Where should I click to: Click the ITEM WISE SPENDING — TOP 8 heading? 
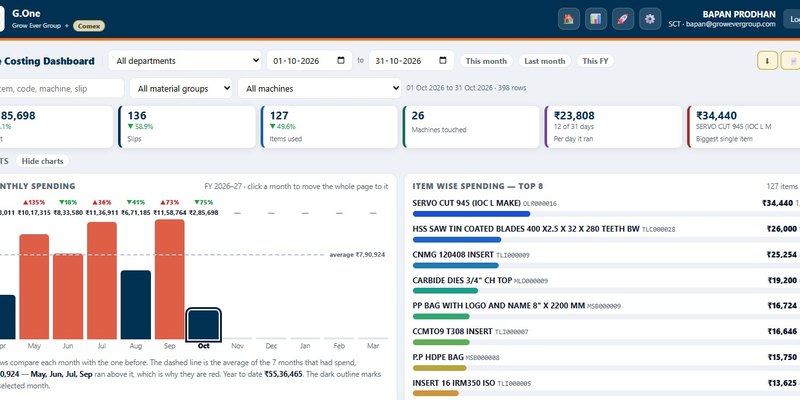[478, 186]
